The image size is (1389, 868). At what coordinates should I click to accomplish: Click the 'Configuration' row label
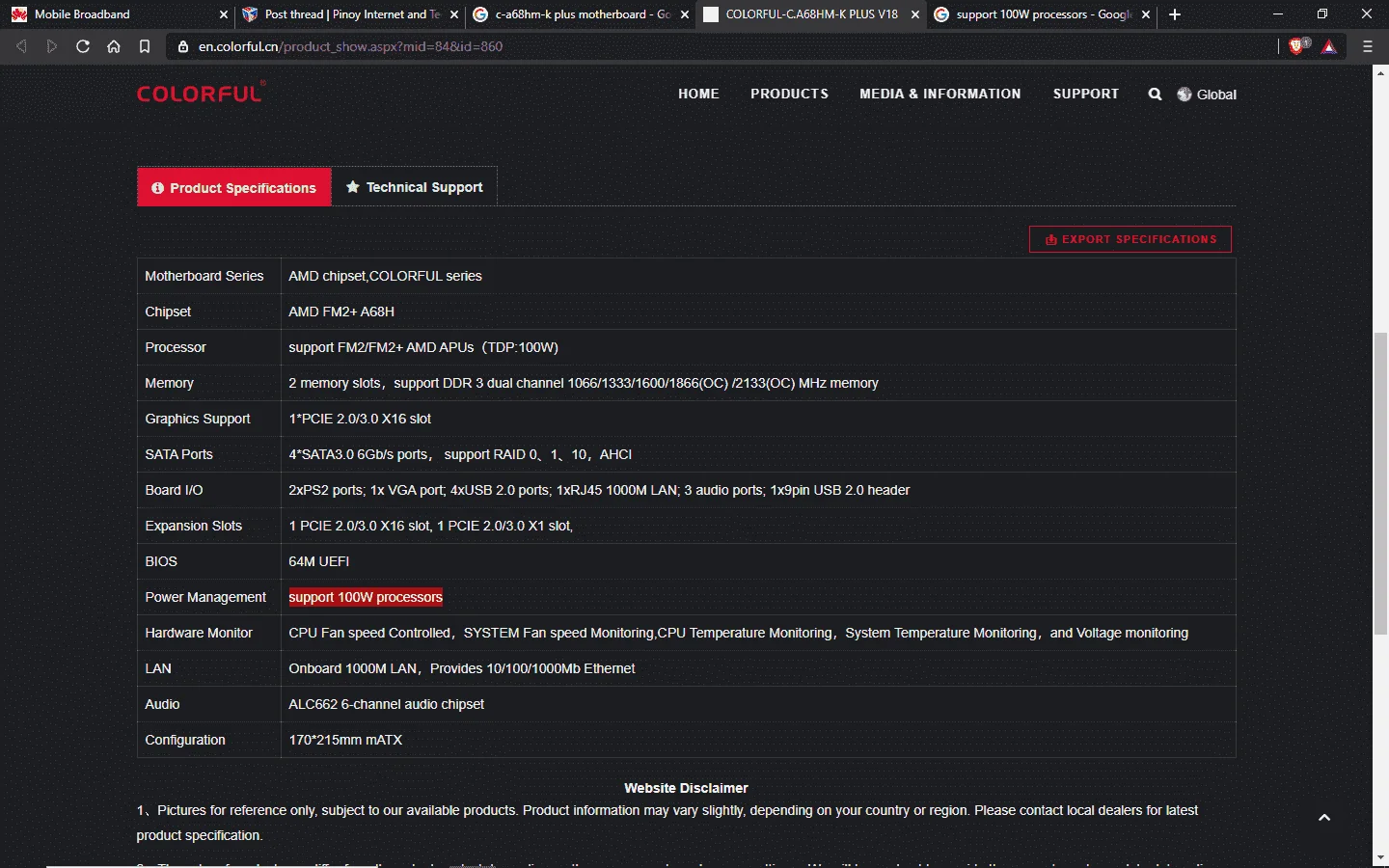tap(185, 740)
